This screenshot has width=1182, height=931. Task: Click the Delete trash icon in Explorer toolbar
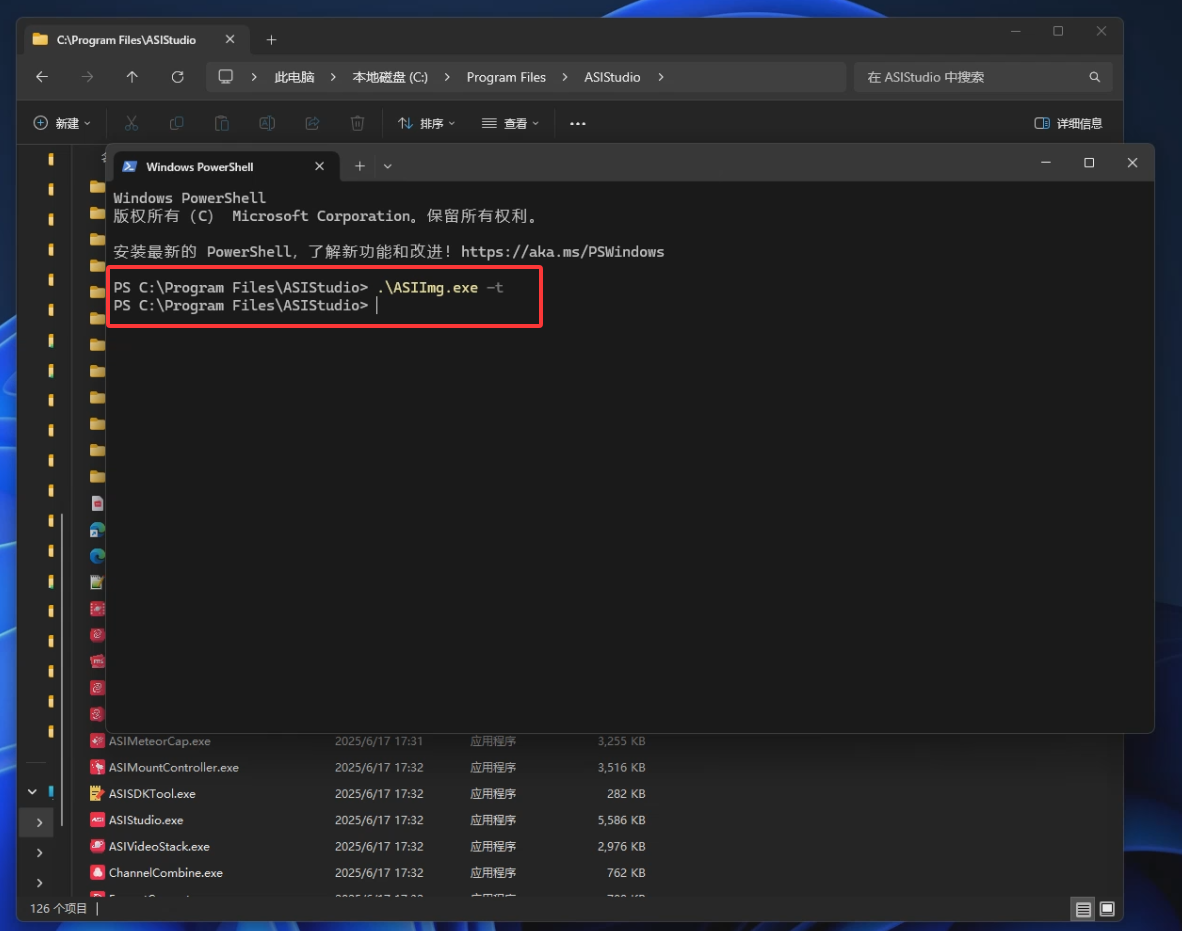[x=357, y=123]
